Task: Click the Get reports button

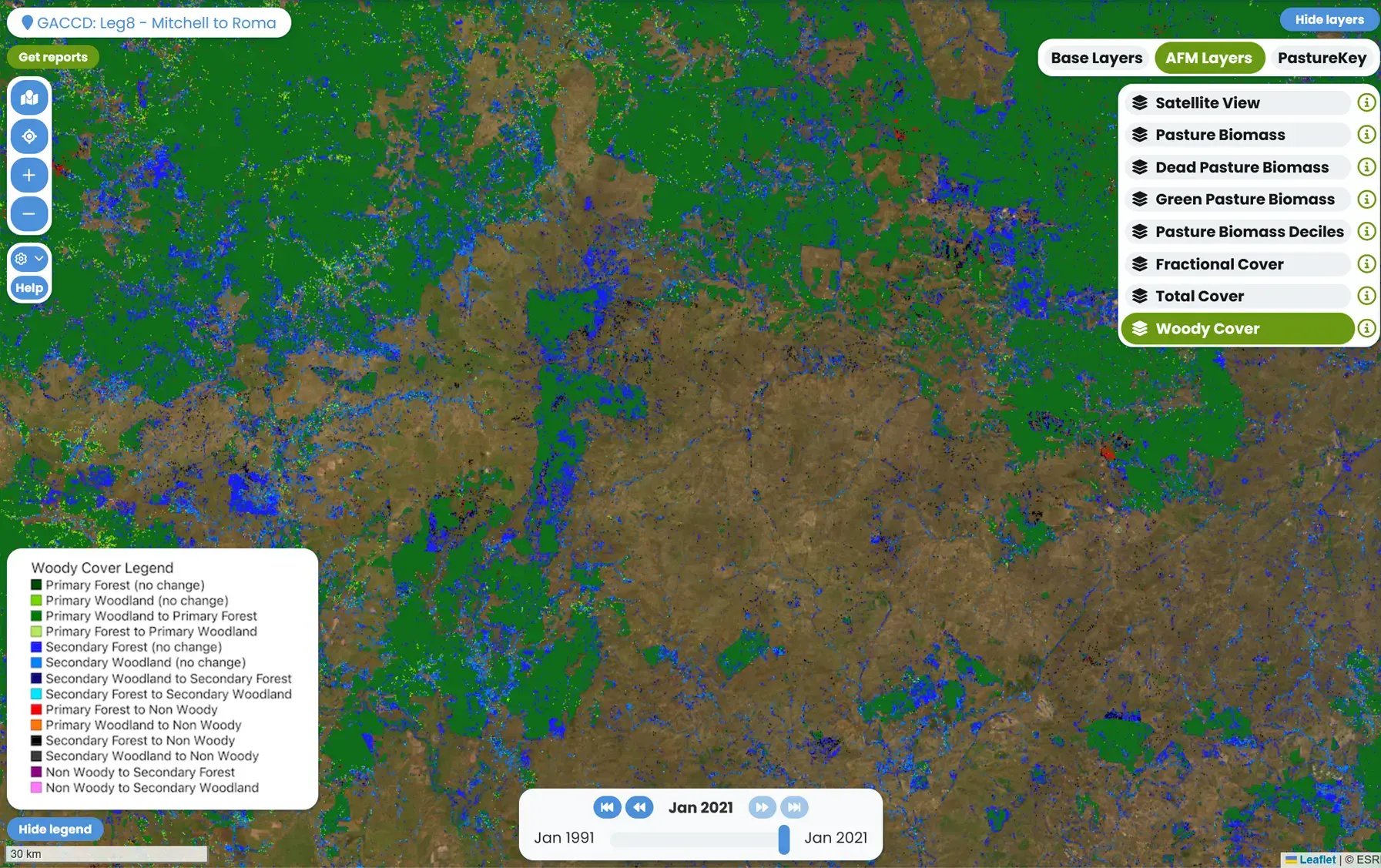Action: pyautogui.click(x=53, y=57)
